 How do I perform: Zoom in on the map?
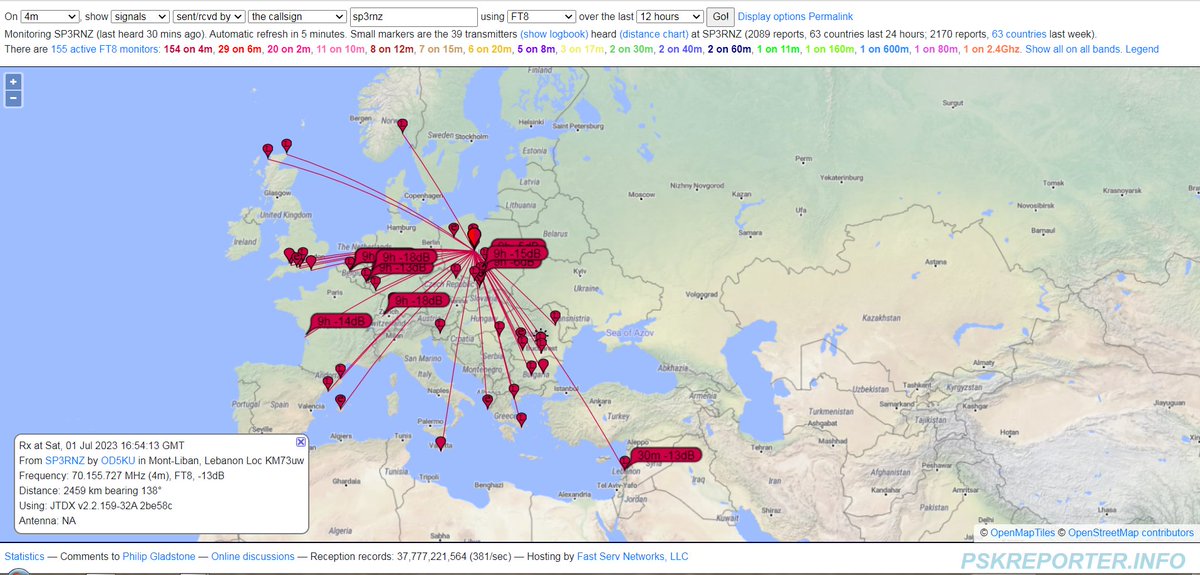(13, 83)
